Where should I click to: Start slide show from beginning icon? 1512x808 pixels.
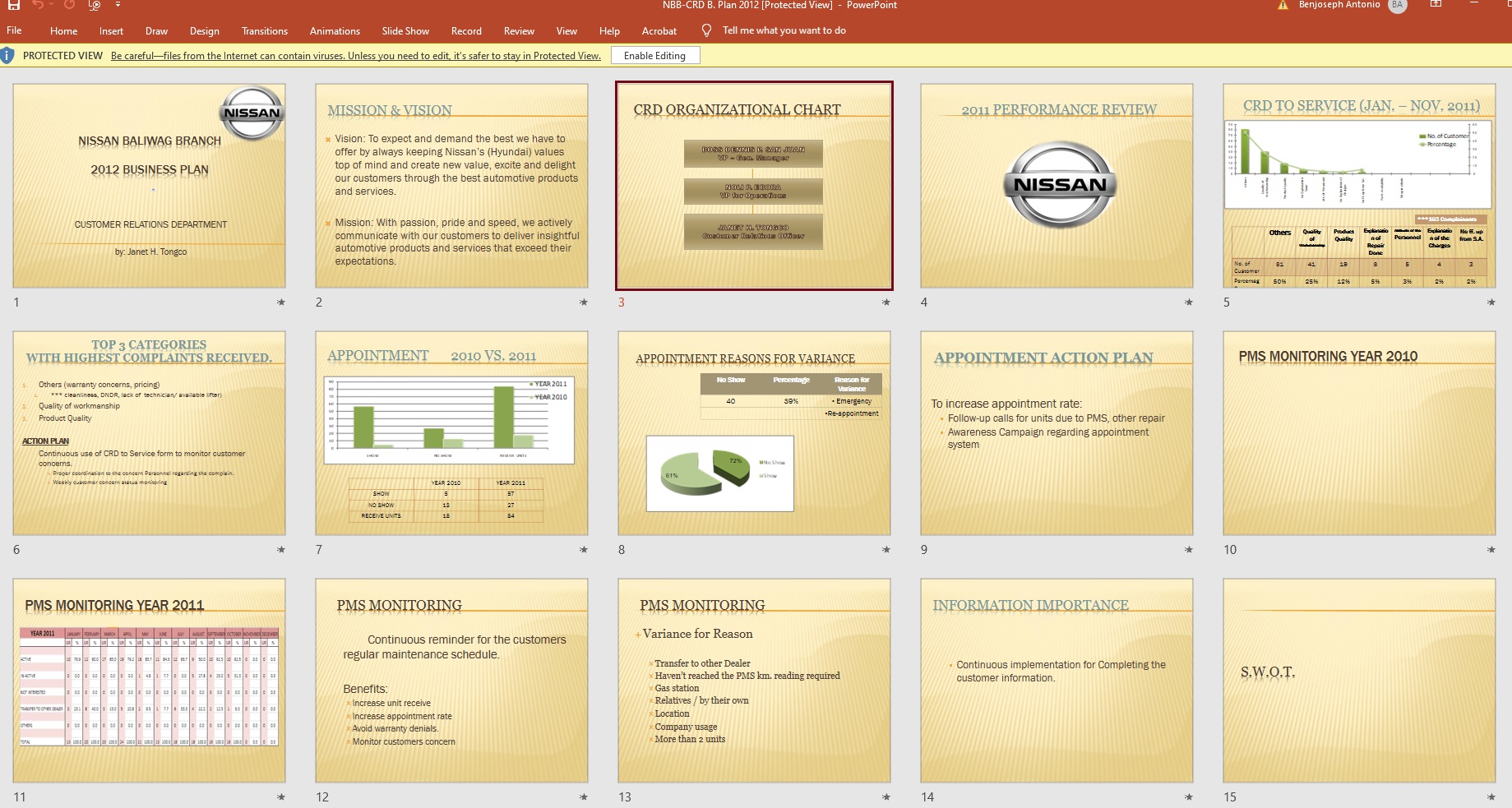tap(95, 5)
